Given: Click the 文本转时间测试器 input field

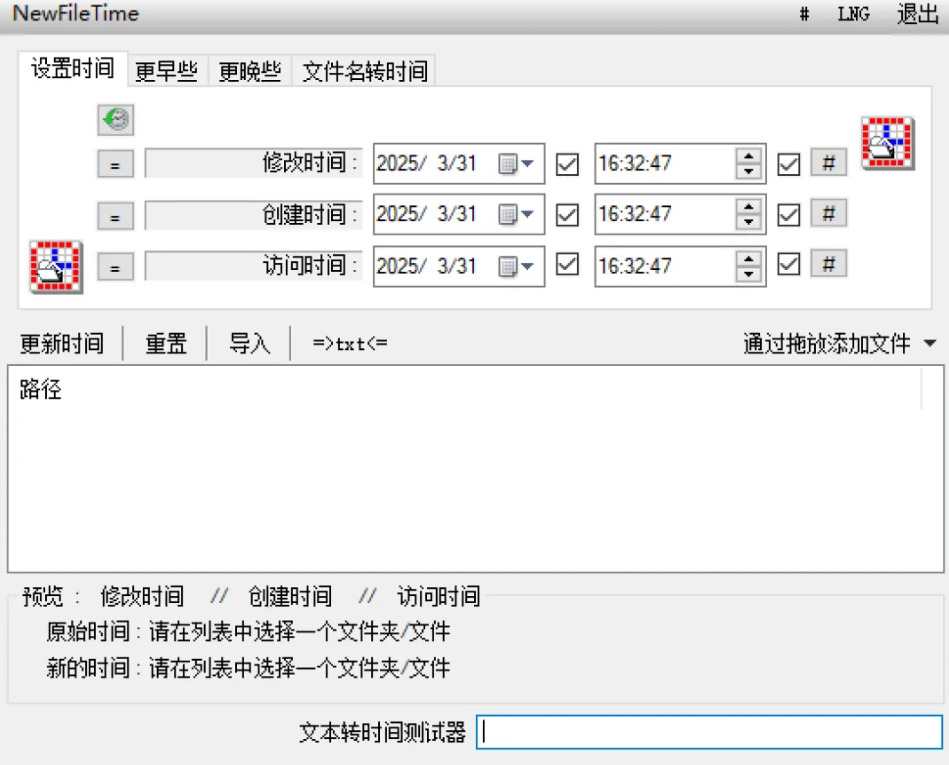Looking at the screenshot, I should click(709, 732).
